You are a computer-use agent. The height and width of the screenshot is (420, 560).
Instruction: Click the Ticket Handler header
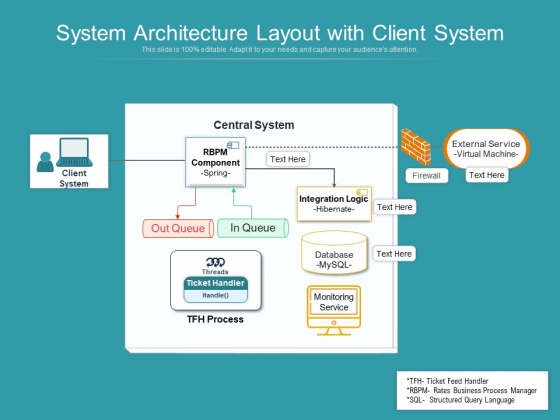click(x=215, y=283)
